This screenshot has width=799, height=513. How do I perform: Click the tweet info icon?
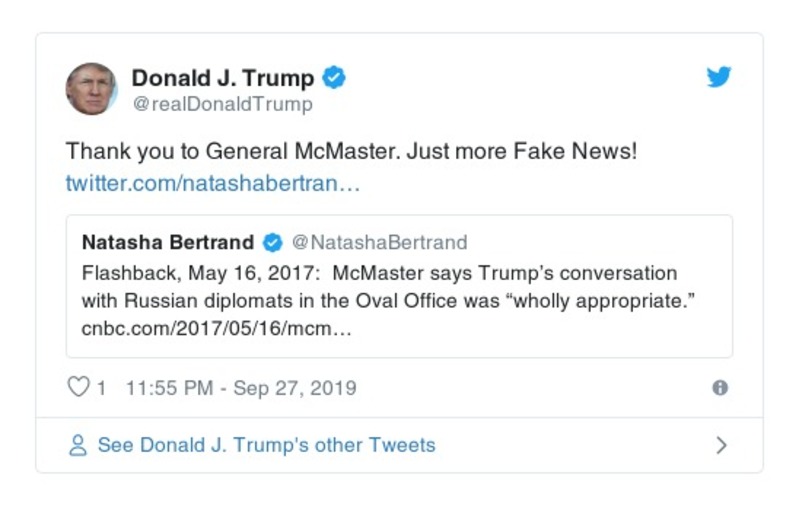[x=719, y=388]
